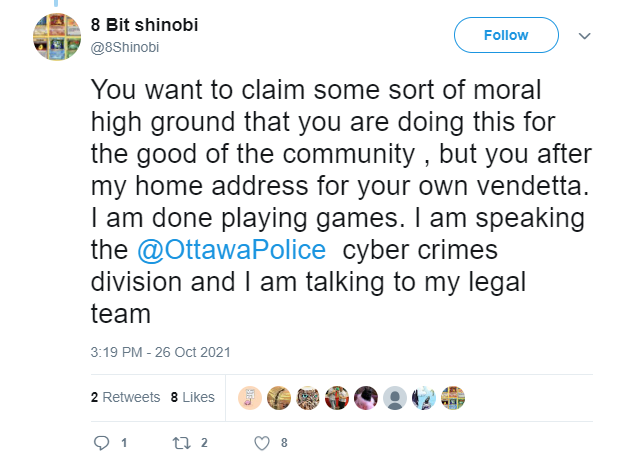Expand the tweet options chevron menu

(x=585, y=36)
